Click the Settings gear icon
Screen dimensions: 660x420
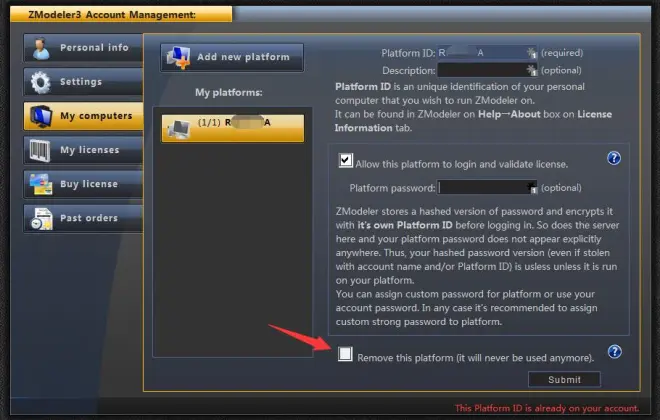tap(41, 82)
